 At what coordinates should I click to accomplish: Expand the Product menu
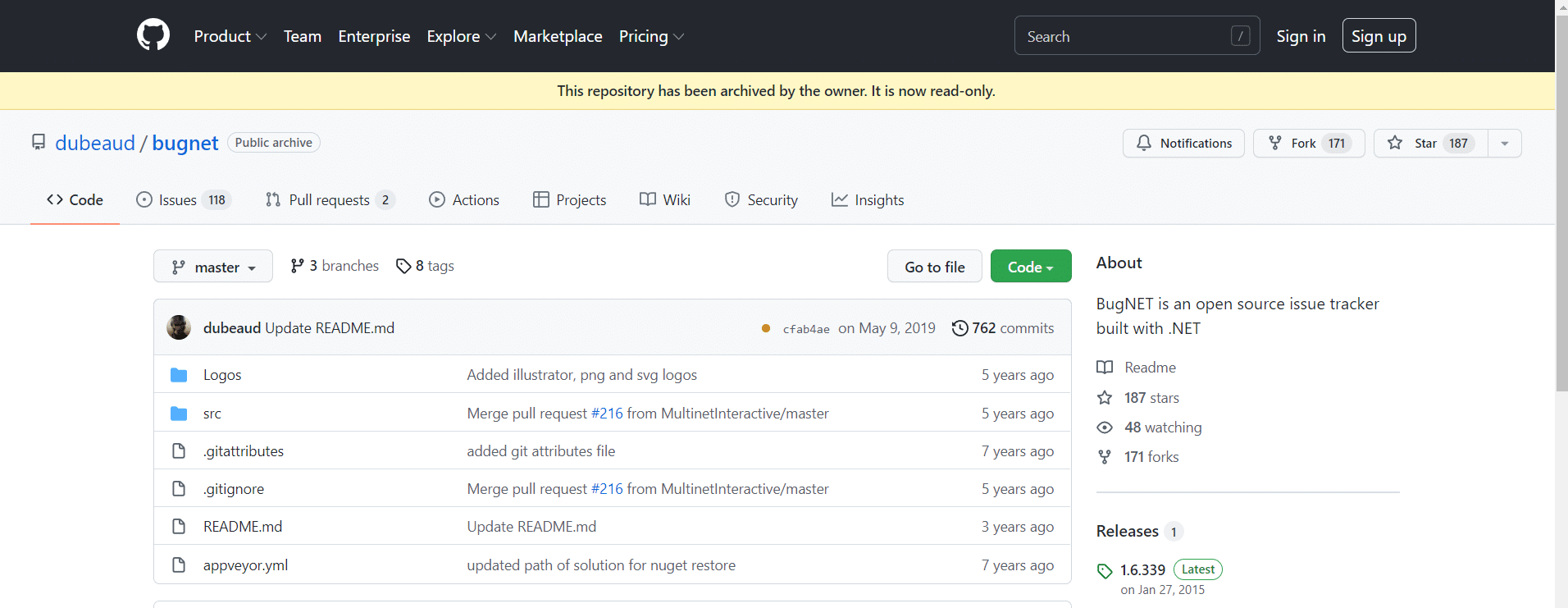click(x=230, y=36)
